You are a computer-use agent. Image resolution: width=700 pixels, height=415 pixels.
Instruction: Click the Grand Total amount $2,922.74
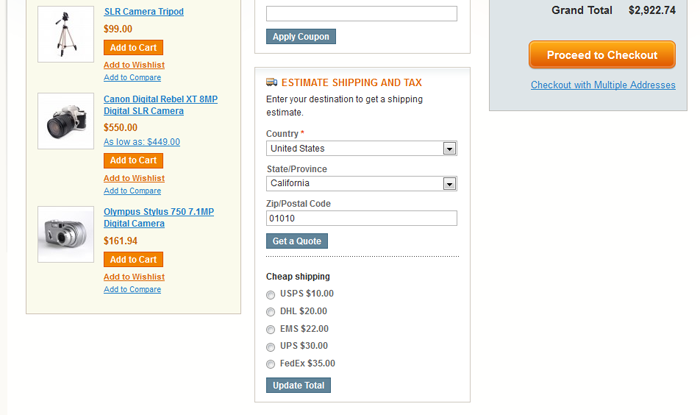click(x=652, y=10)
